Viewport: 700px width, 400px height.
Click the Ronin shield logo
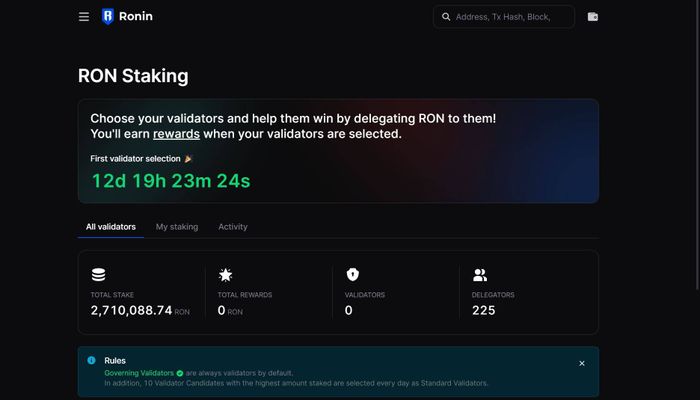point(108,17)
